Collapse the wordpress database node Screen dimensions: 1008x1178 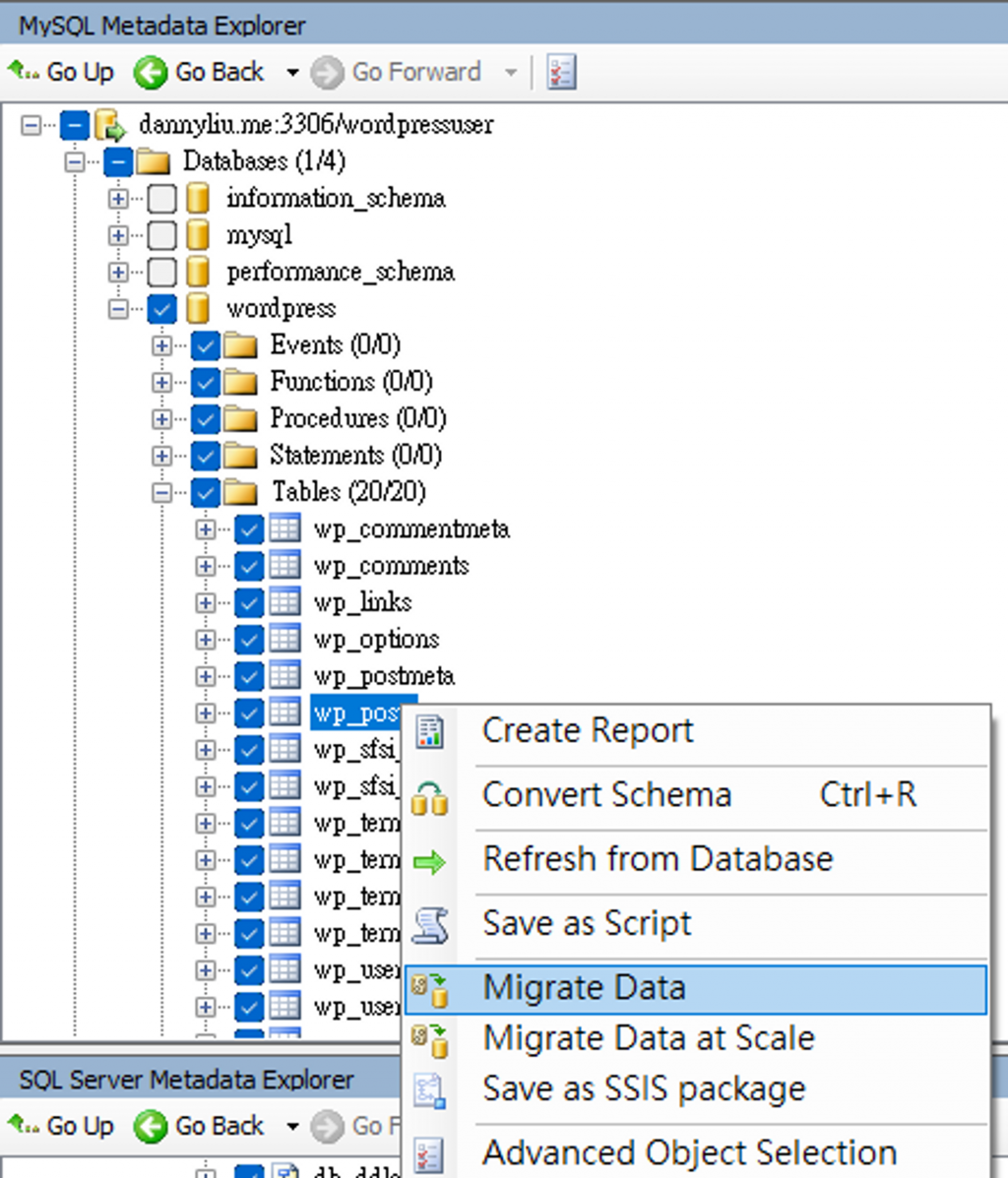[x=118, y=309]
